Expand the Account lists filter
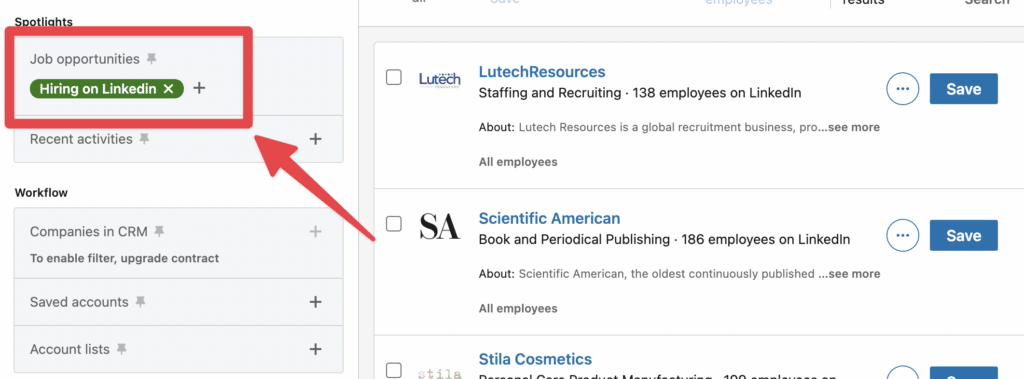 pyautogui.click(x=315, y=349)
